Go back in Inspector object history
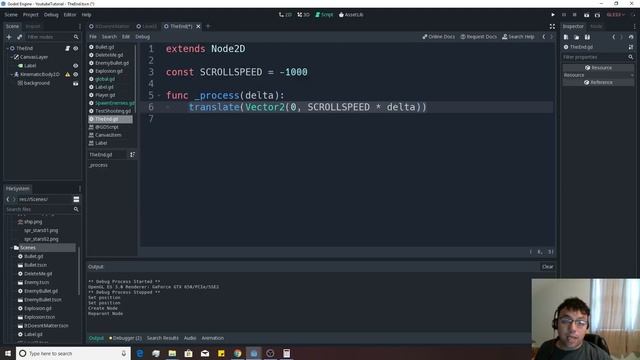This screenshot has width=640, height=360. coord(613,37)
